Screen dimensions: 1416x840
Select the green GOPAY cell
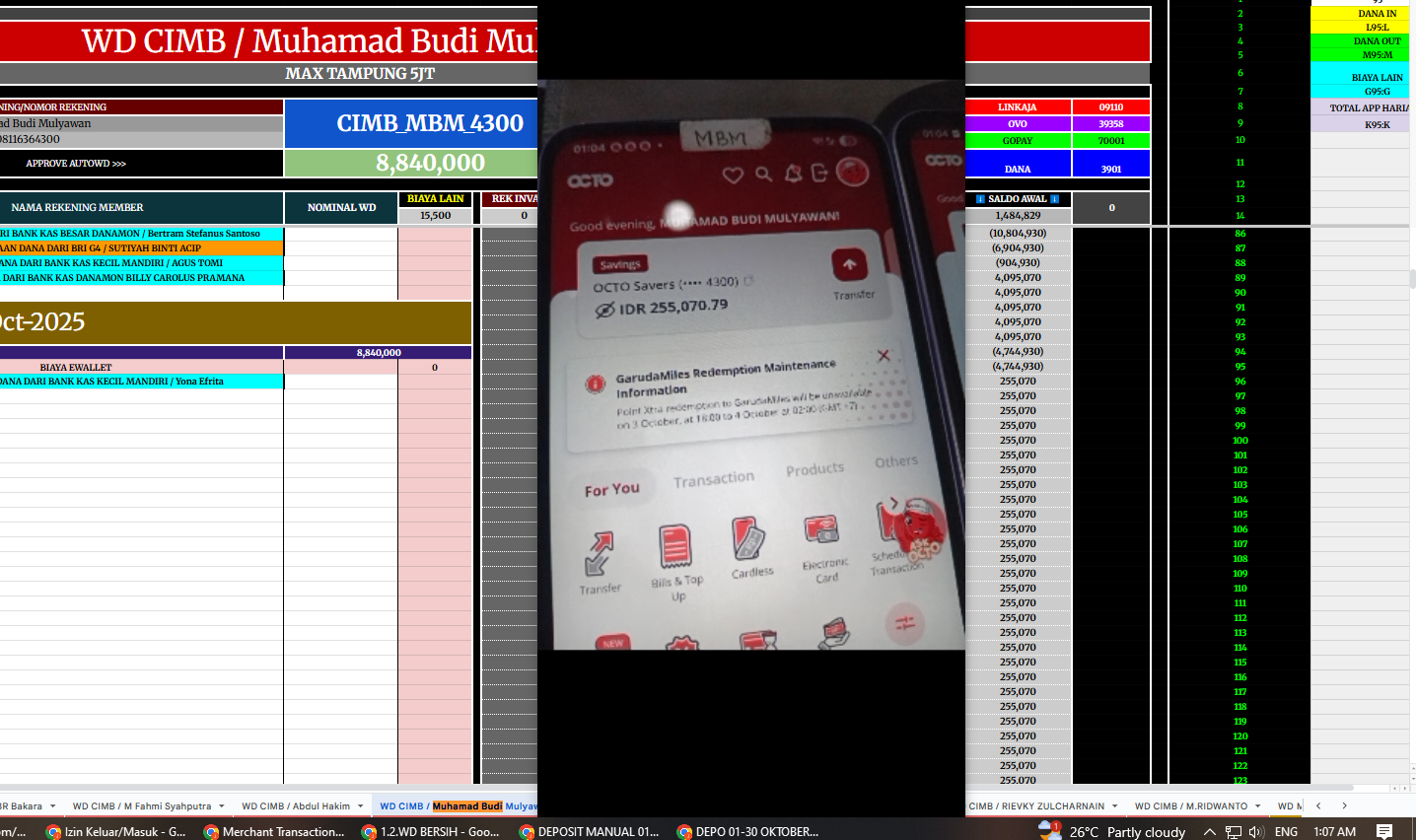point(1017,141)
